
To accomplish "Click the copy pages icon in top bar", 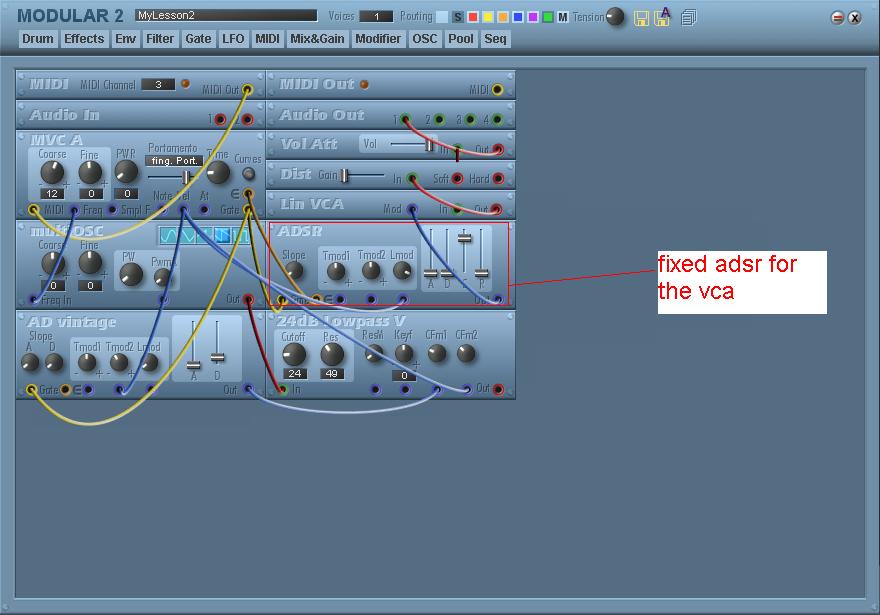I will 689,18.
